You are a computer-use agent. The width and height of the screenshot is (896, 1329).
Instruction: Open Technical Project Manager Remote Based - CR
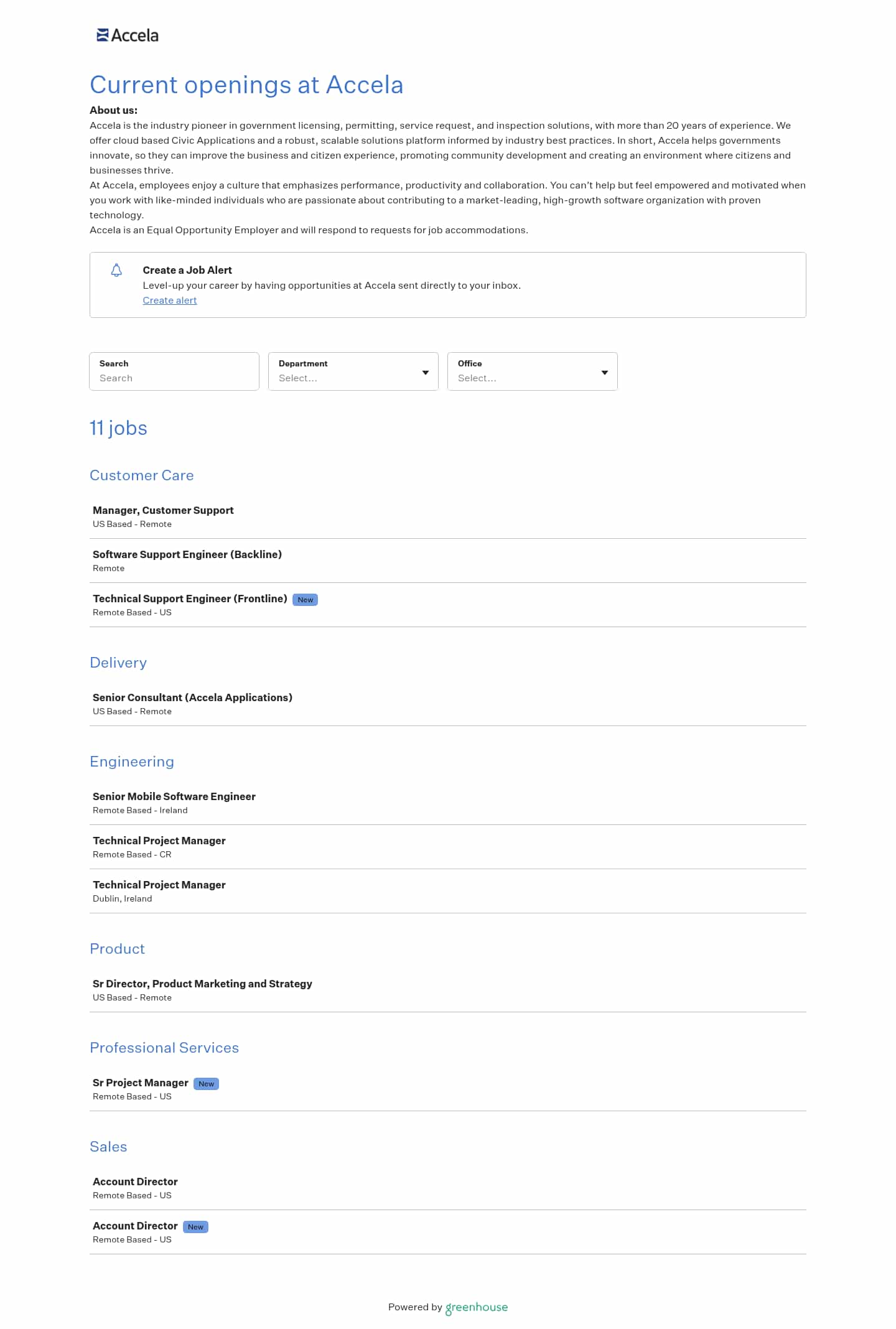coord(159,841)
